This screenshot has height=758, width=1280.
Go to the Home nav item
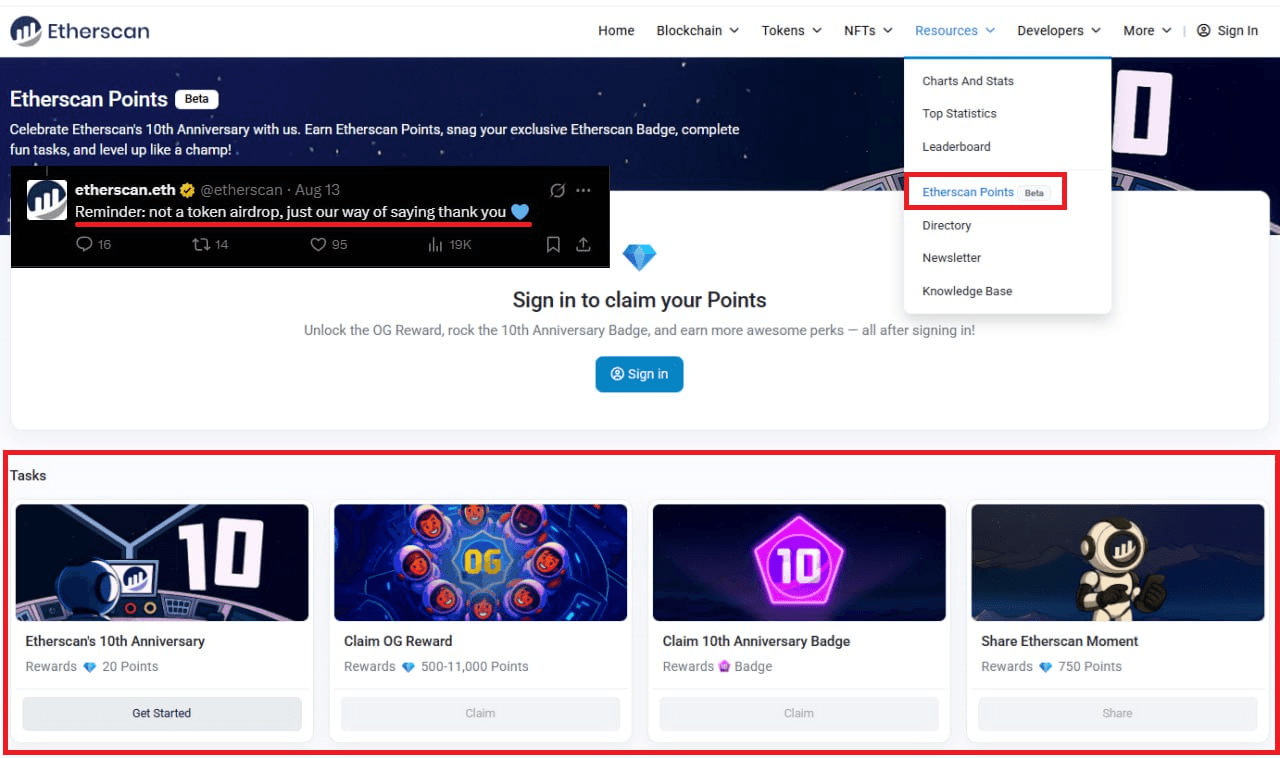[x=616, y=31]
